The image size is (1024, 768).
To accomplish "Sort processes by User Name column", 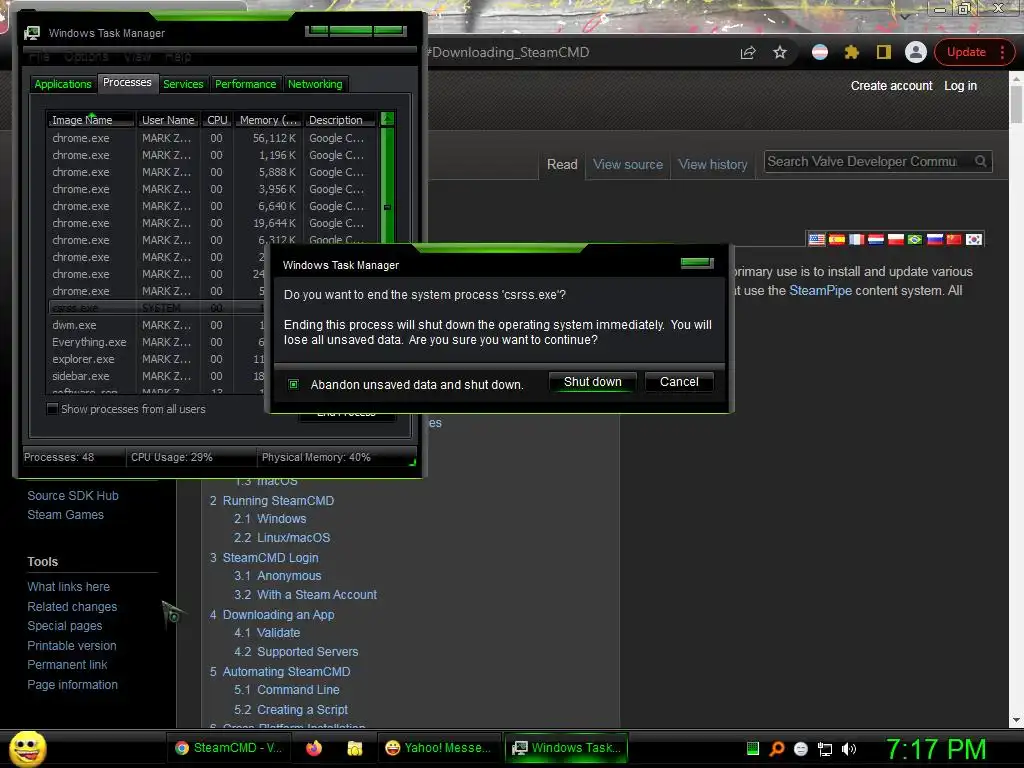I will 168,120.
